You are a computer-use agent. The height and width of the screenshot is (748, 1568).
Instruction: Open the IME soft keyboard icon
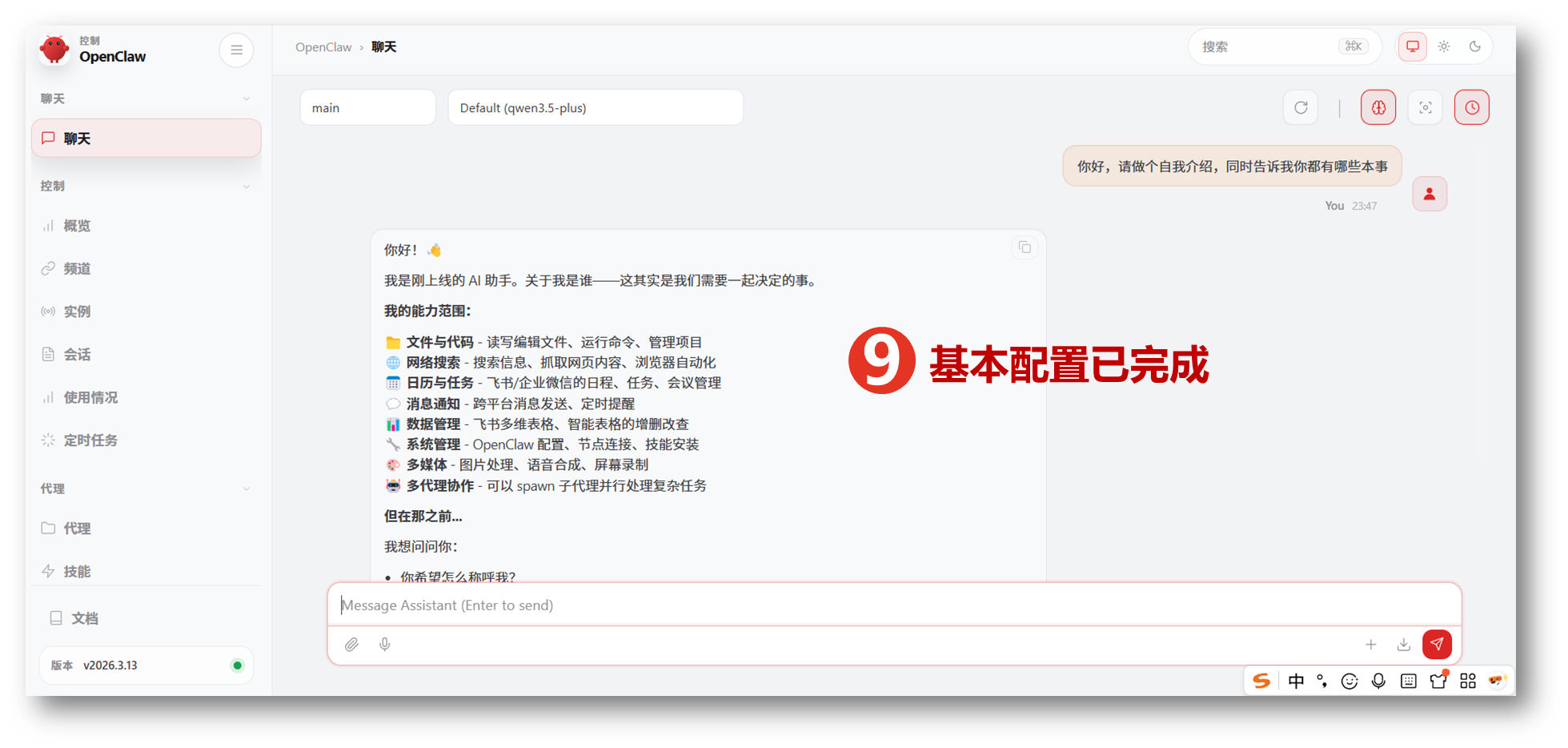coord(1409,681)
